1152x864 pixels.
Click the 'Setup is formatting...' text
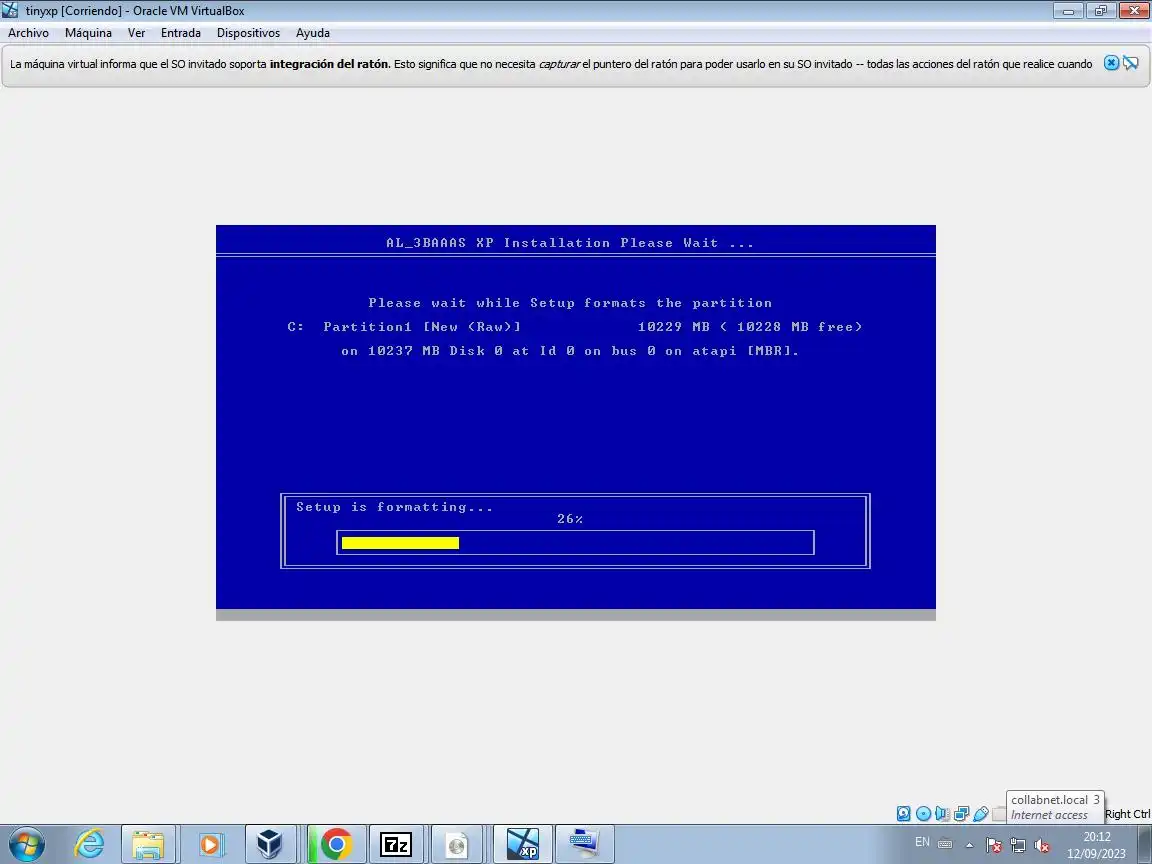[x=395, y=507]
